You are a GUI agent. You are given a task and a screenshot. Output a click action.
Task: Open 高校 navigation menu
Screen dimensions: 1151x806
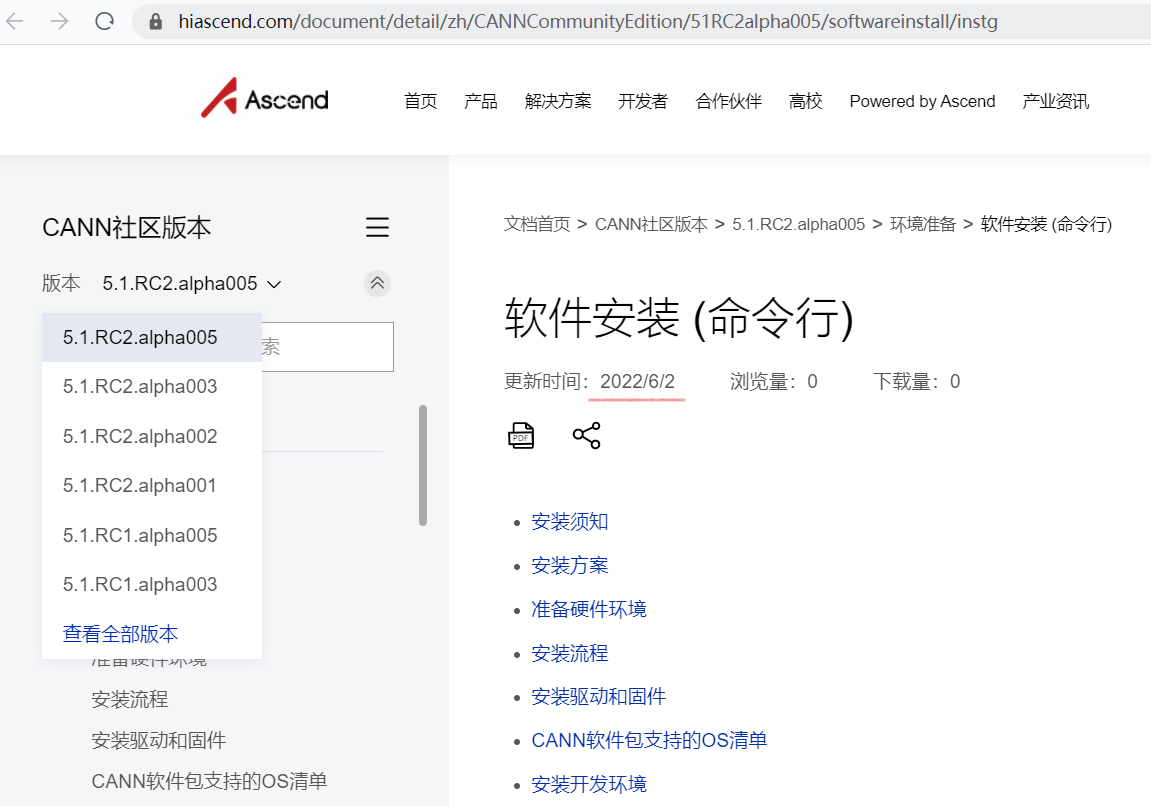(805, 101)
